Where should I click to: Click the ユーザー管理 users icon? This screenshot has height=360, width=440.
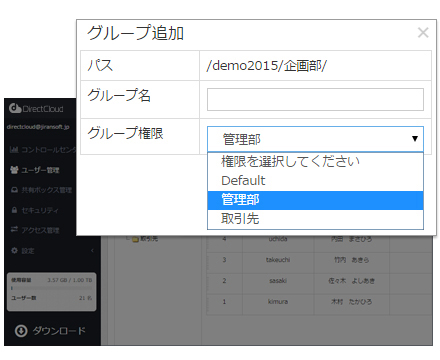[x=14, y=170]
